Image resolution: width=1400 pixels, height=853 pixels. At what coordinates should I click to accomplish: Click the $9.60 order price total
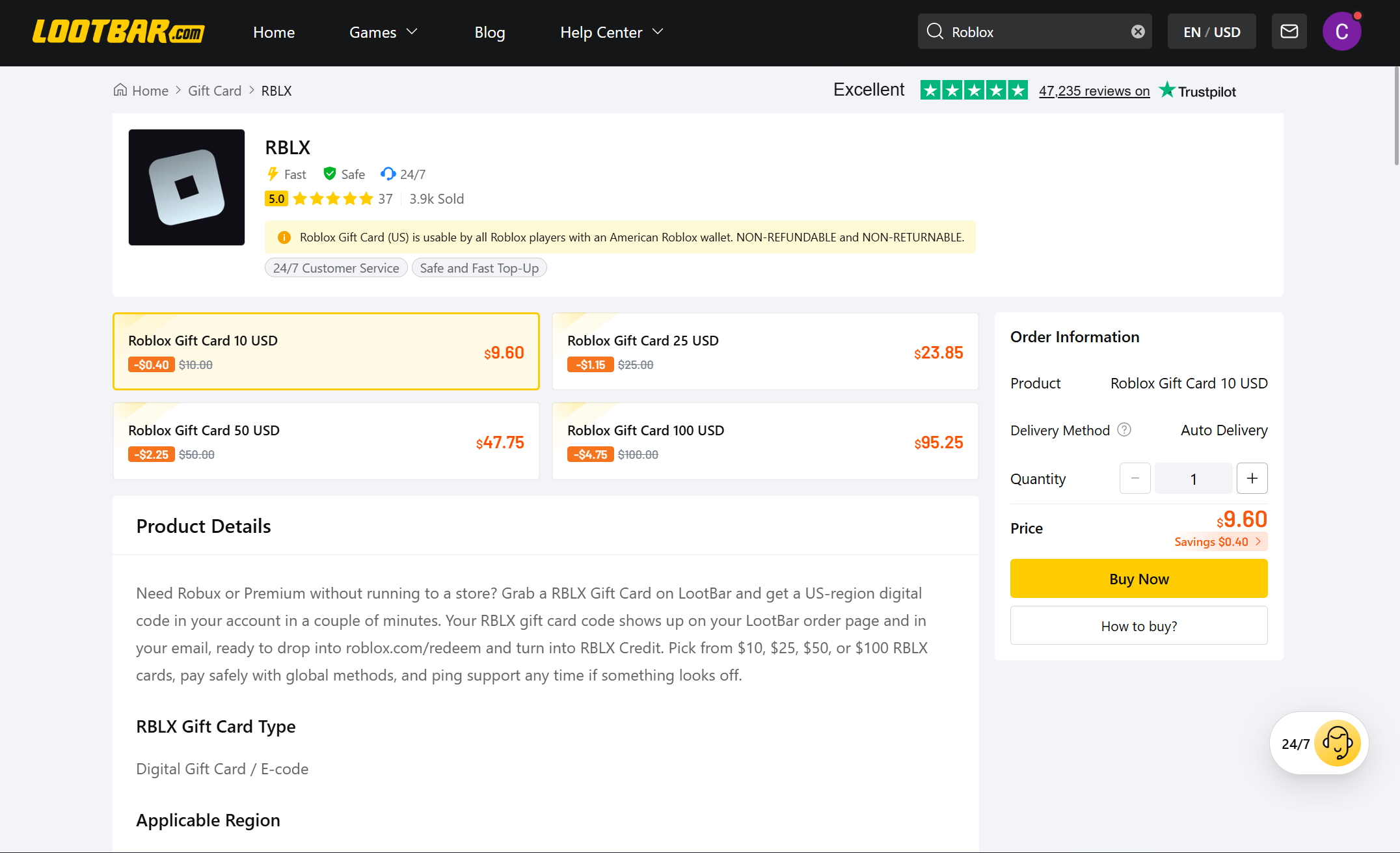tap(1242, 519)
